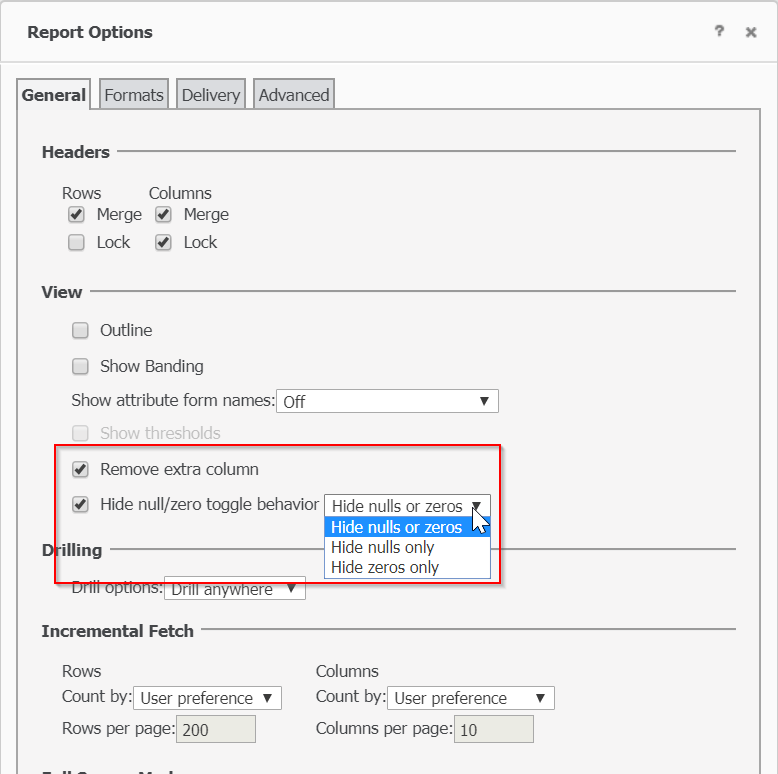Uncheck the Rows Merge checkbox
Image resolution: width=778 pixels, height=774 pixels.
coord(76,214)
